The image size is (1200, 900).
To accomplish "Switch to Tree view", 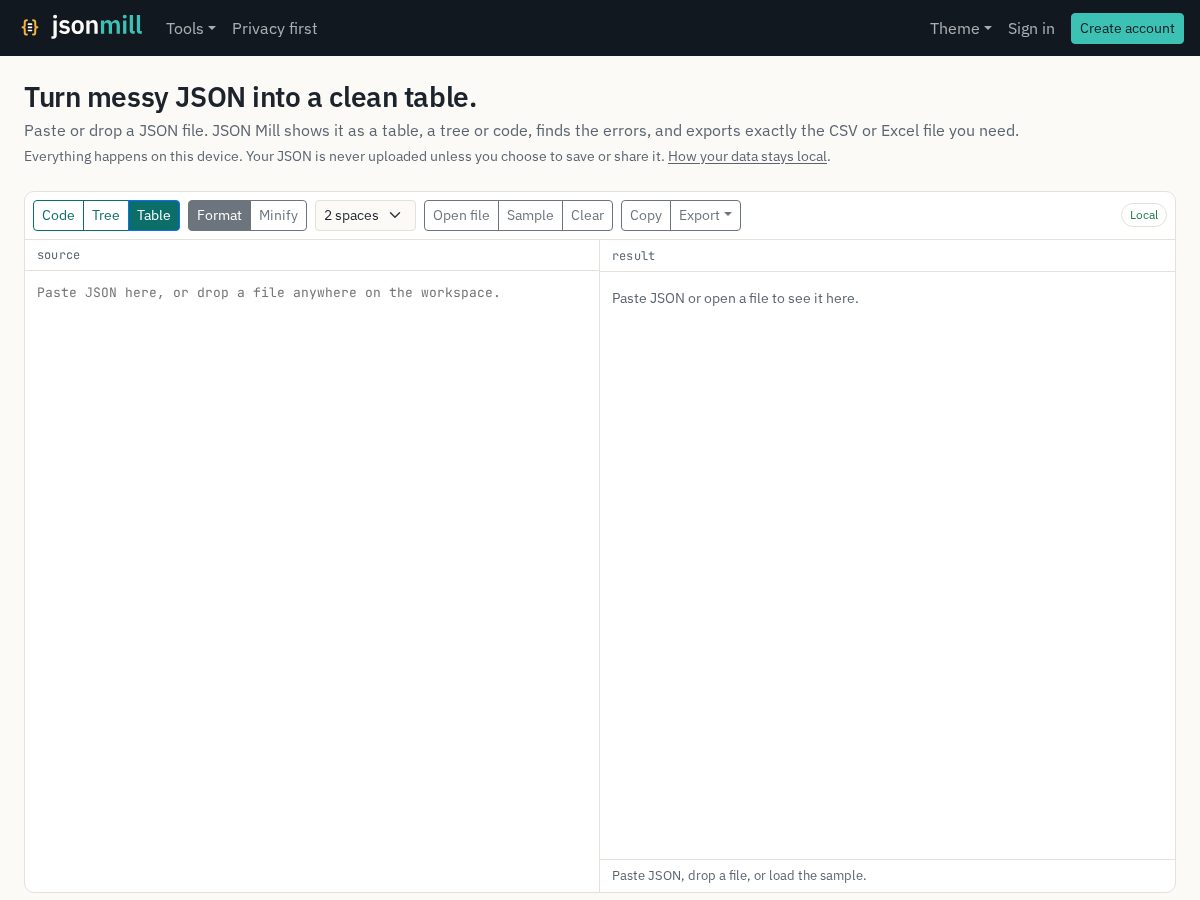I will 106,215.
